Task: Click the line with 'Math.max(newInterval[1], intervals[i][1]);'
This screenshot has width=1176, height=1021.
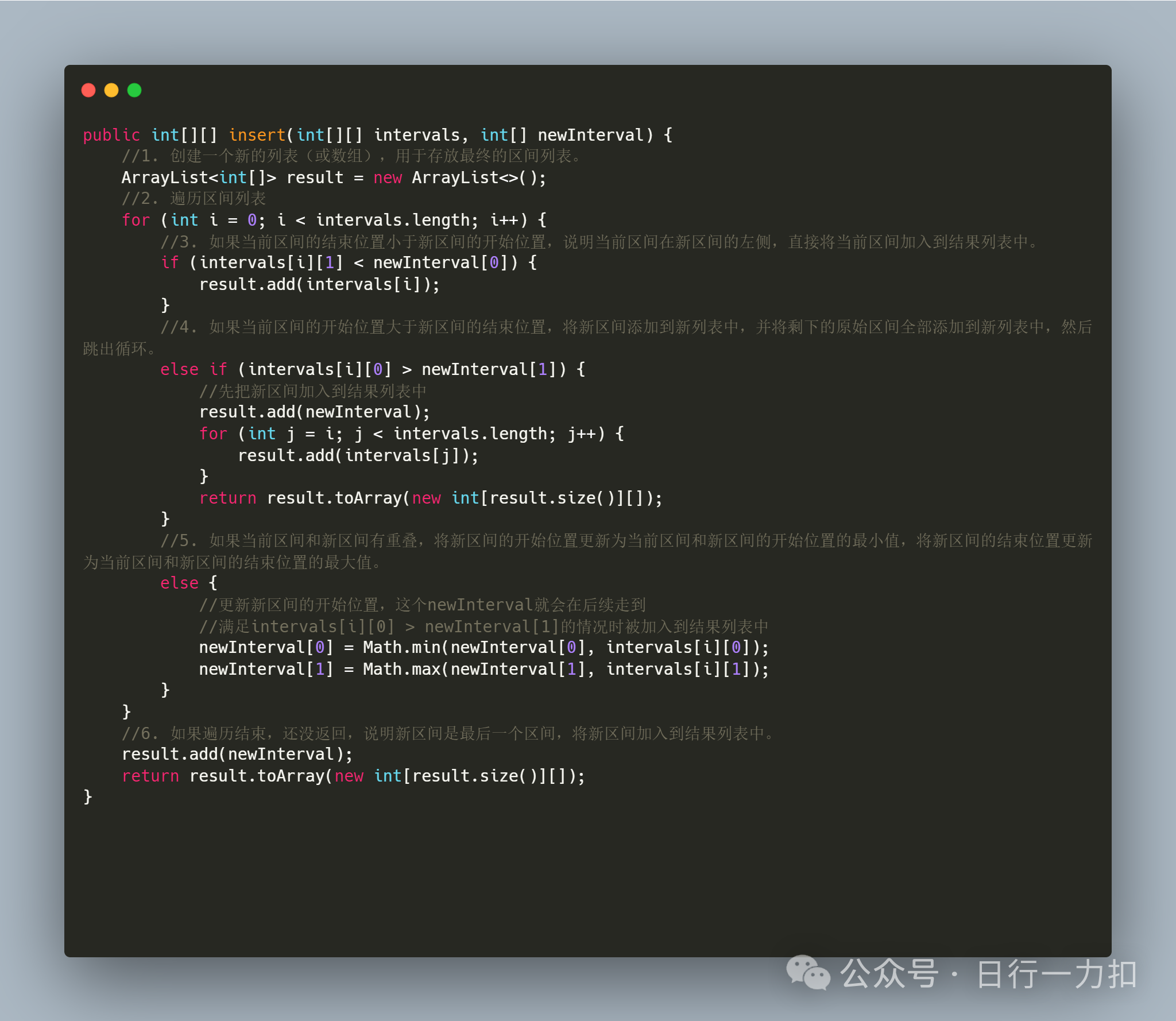Action: click(x=483, y=669)
